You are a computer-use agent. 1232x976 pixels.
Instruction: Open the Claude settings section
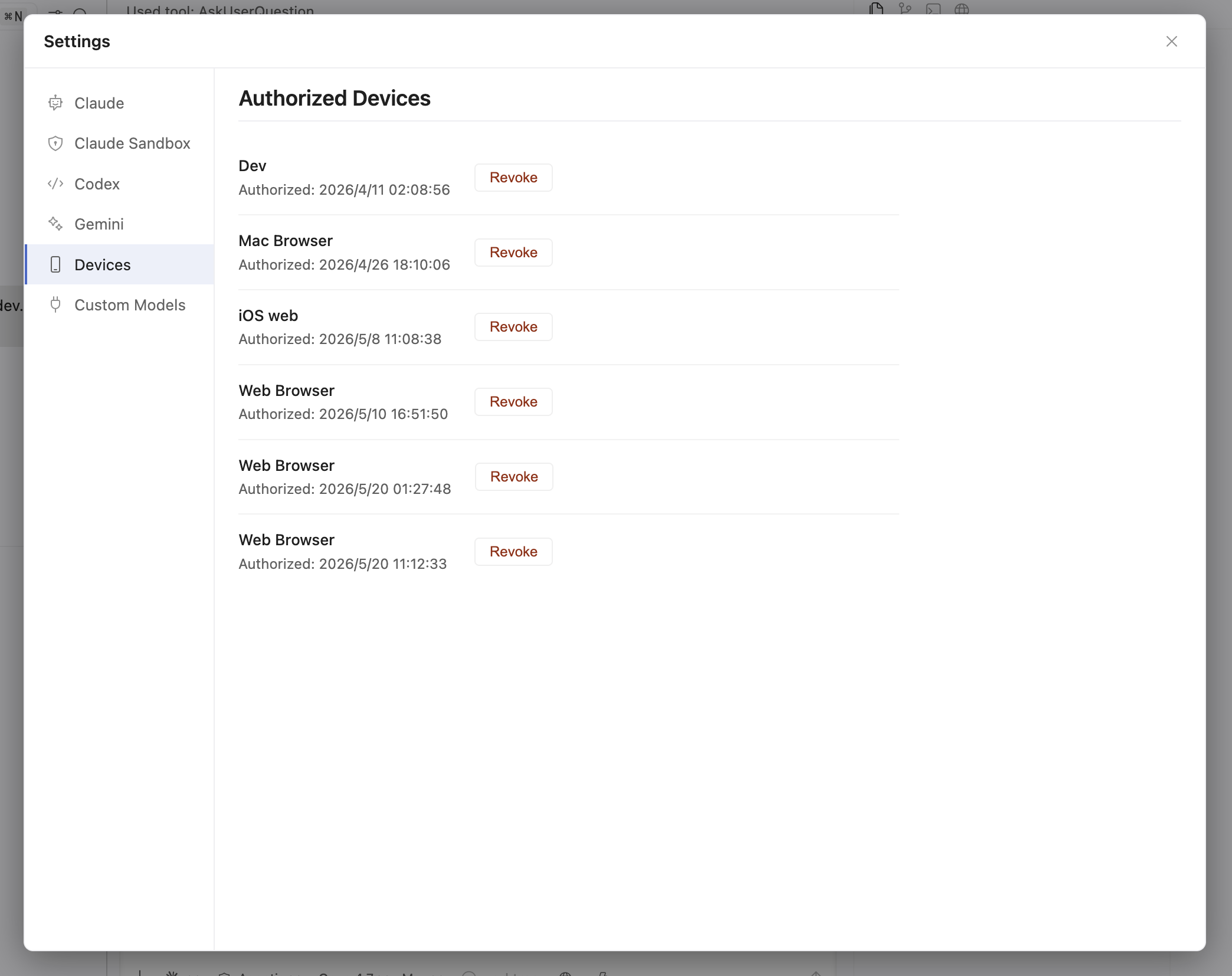[119, 103]
